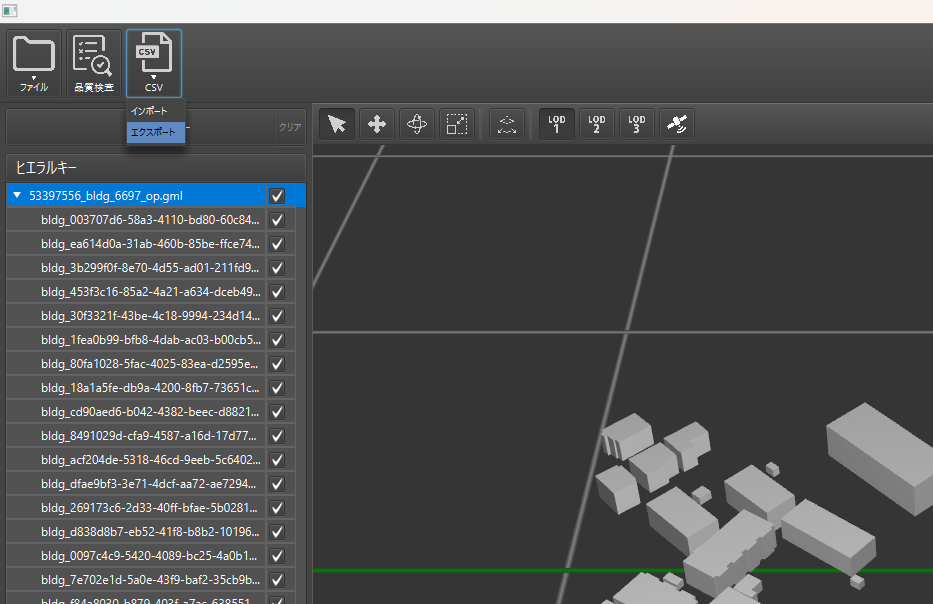933x604 pixels.
Task: Open the ファイル folder menu
Action: coord(34,63)
